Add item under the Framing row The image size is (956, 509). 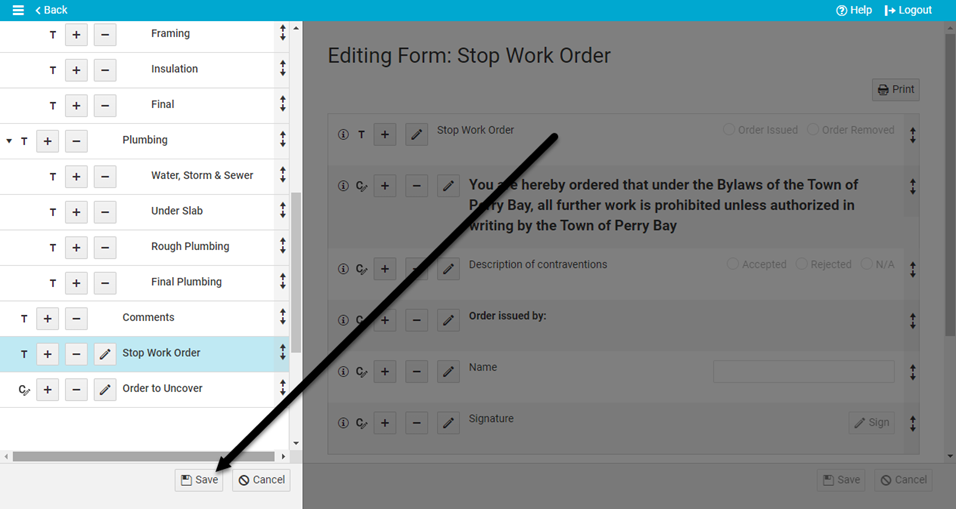point(76,35)
